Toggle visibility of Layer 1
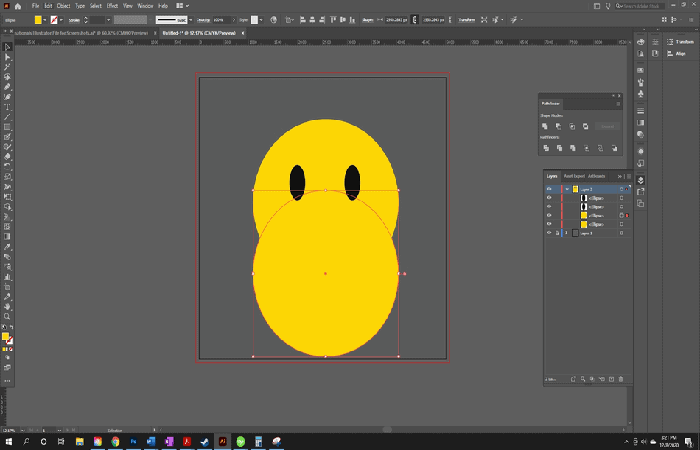 (x=549, y=233)
